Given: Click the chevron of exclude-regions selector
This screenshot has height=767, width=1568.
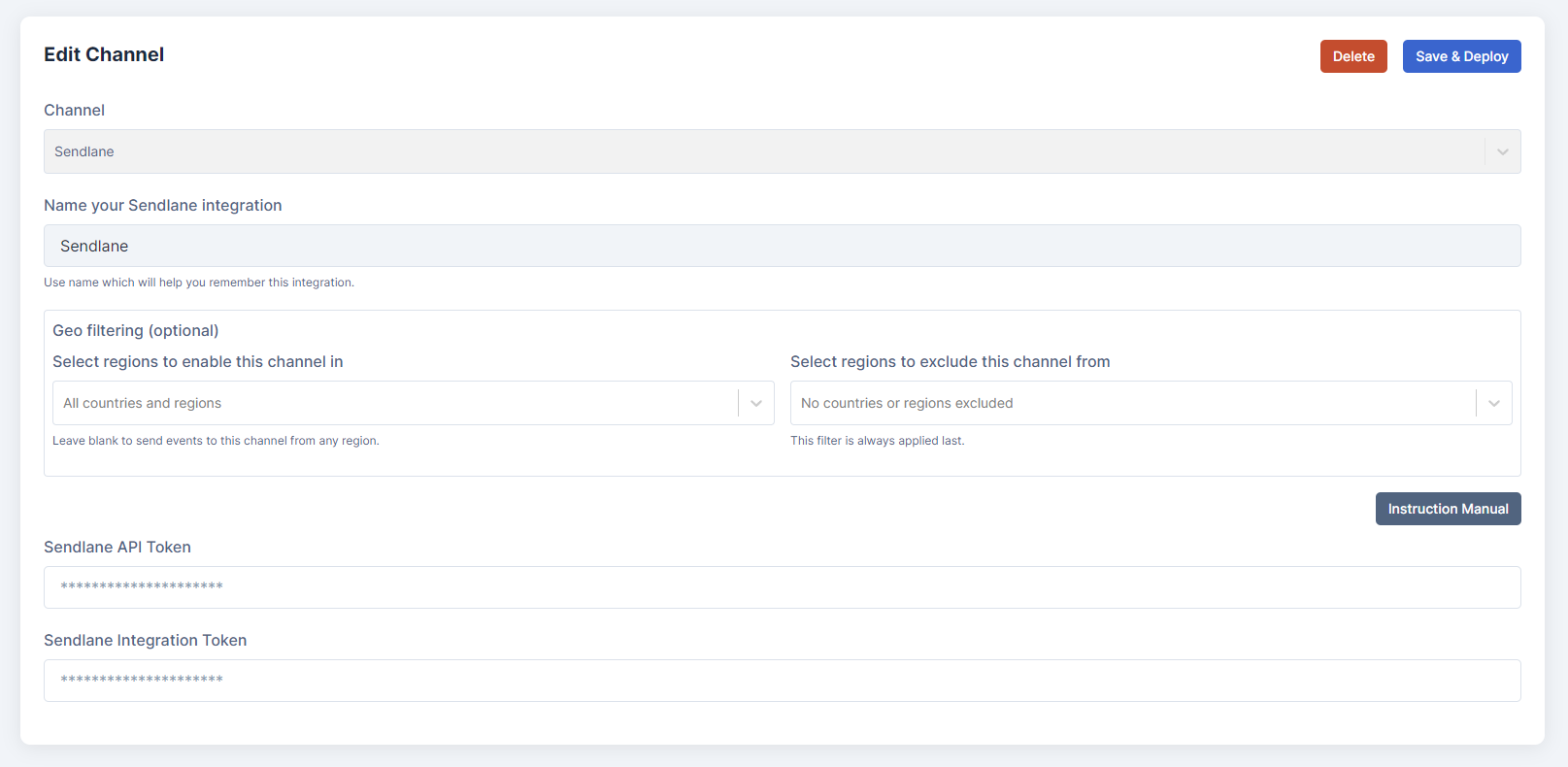Looking at the screenshot, I should pyautogui.click(x=1494, y=403).
